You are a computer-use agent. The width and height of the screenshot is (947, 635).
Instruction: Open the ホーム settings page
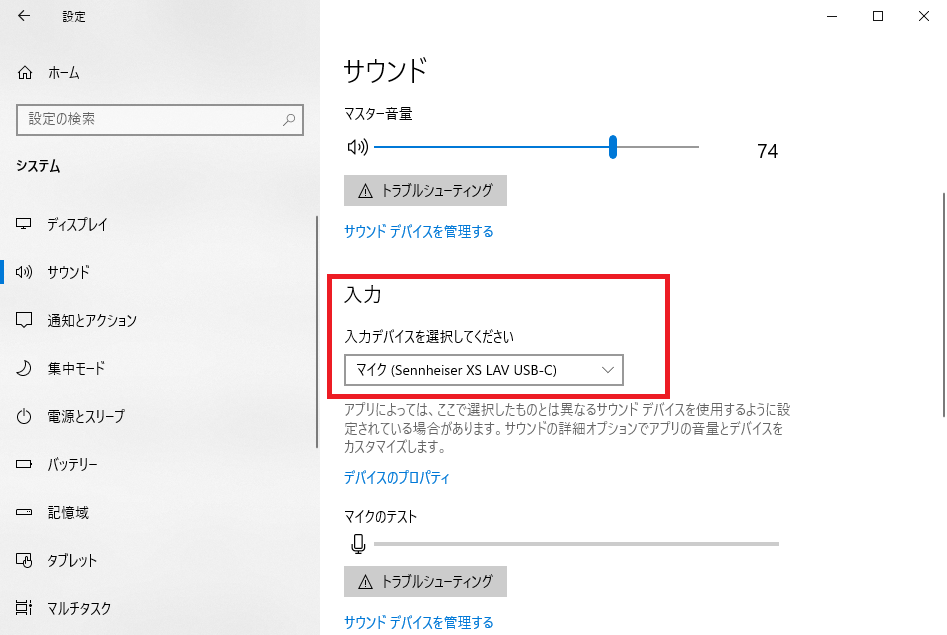pos(63,73)
